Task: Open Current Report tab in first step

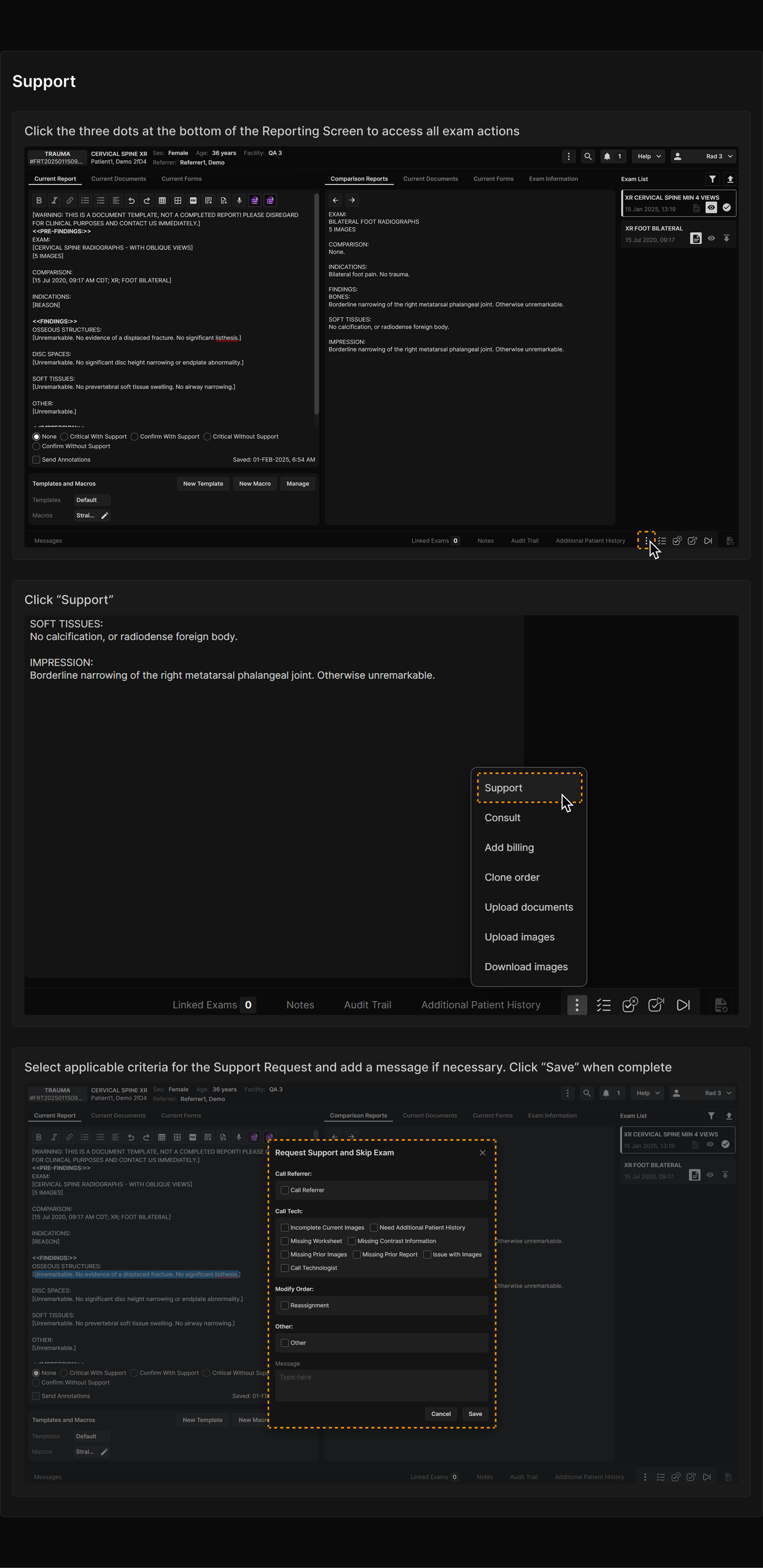Action: click(x=55, y=179)
